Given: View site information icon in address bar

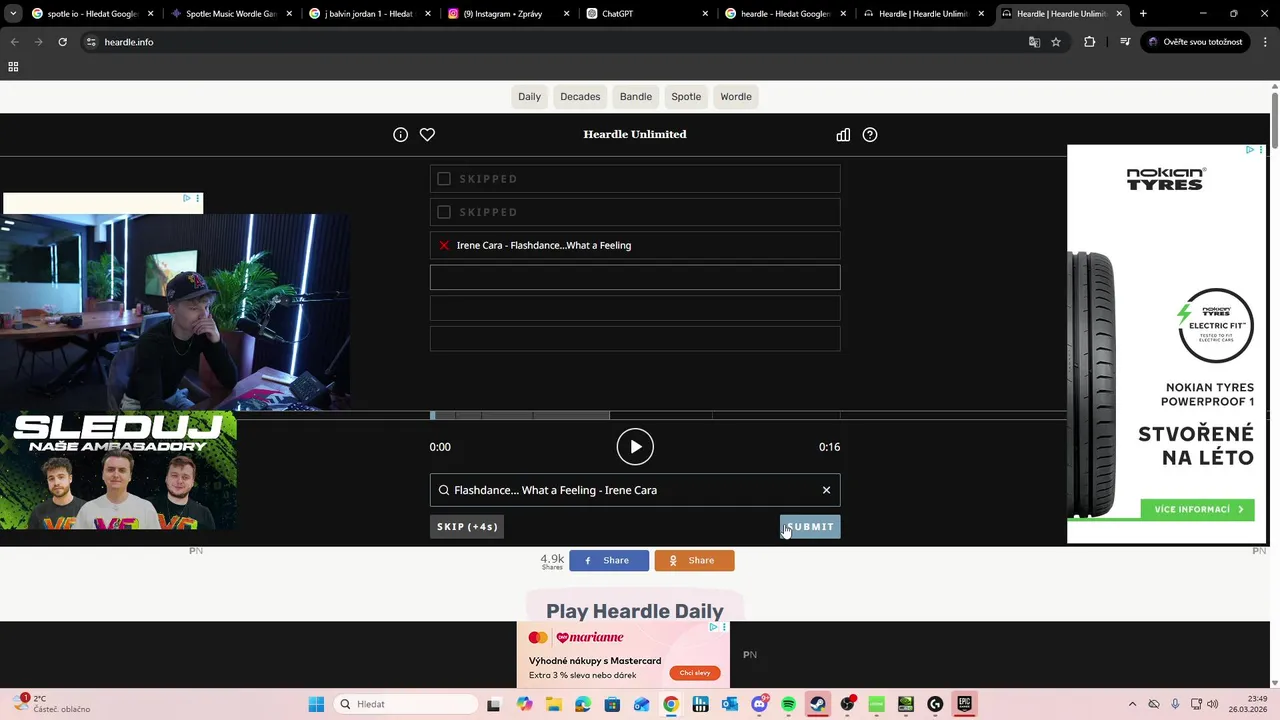Looking at the screenshot, I should (91, 42).
